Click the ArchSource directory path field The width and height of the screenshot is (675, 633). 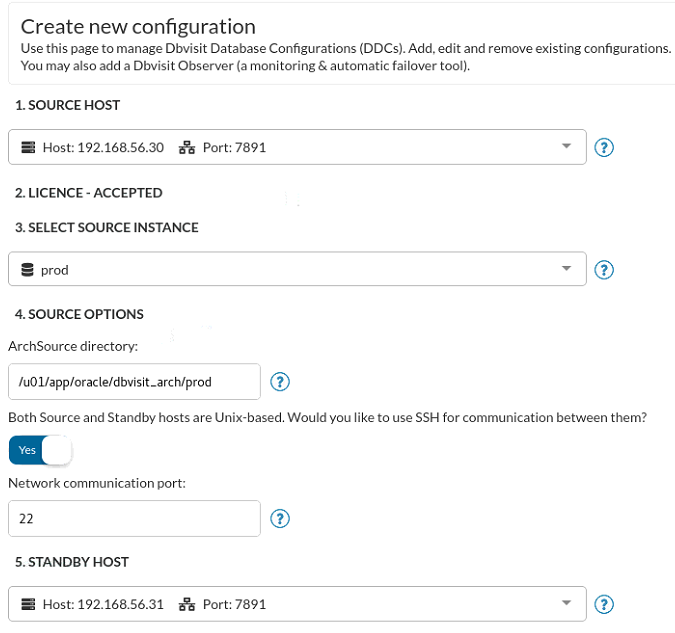click(134, 382)
